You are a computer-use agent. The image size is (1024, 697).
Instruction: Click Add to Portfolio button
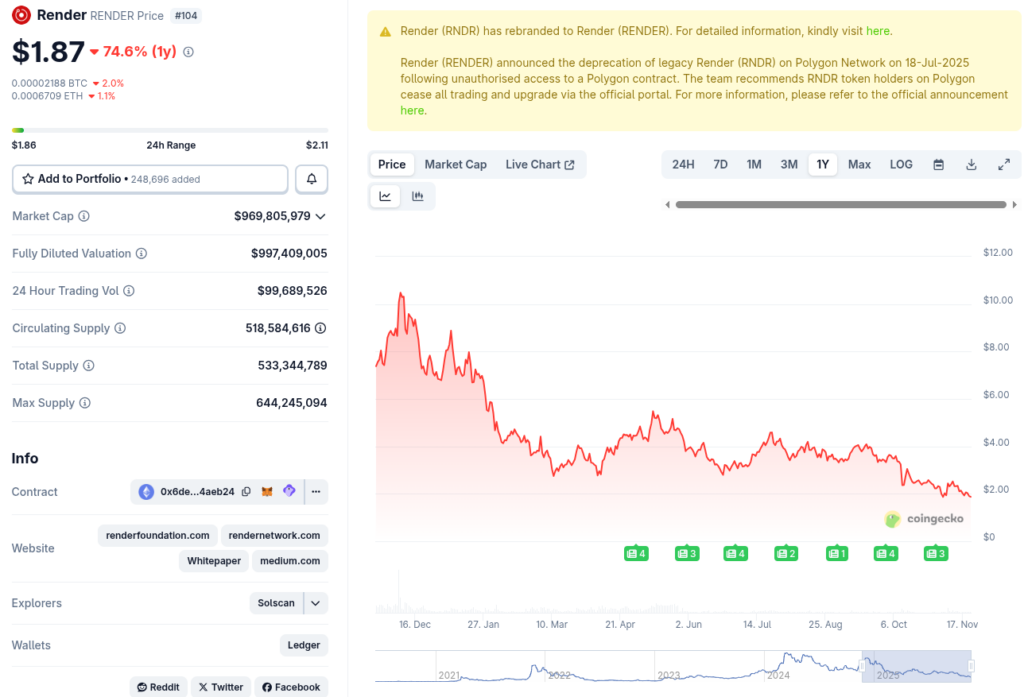click(150, 179)
